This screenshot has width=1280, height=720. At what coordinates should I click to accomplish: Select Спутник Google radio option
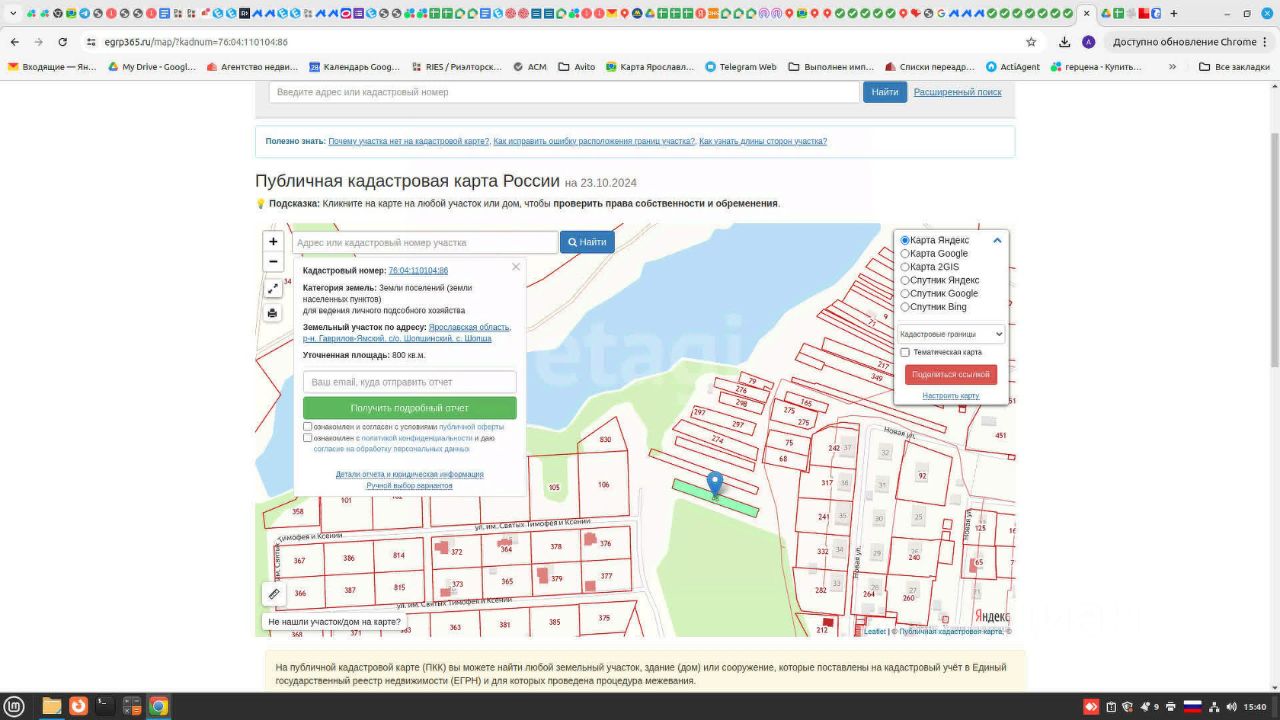905,294
